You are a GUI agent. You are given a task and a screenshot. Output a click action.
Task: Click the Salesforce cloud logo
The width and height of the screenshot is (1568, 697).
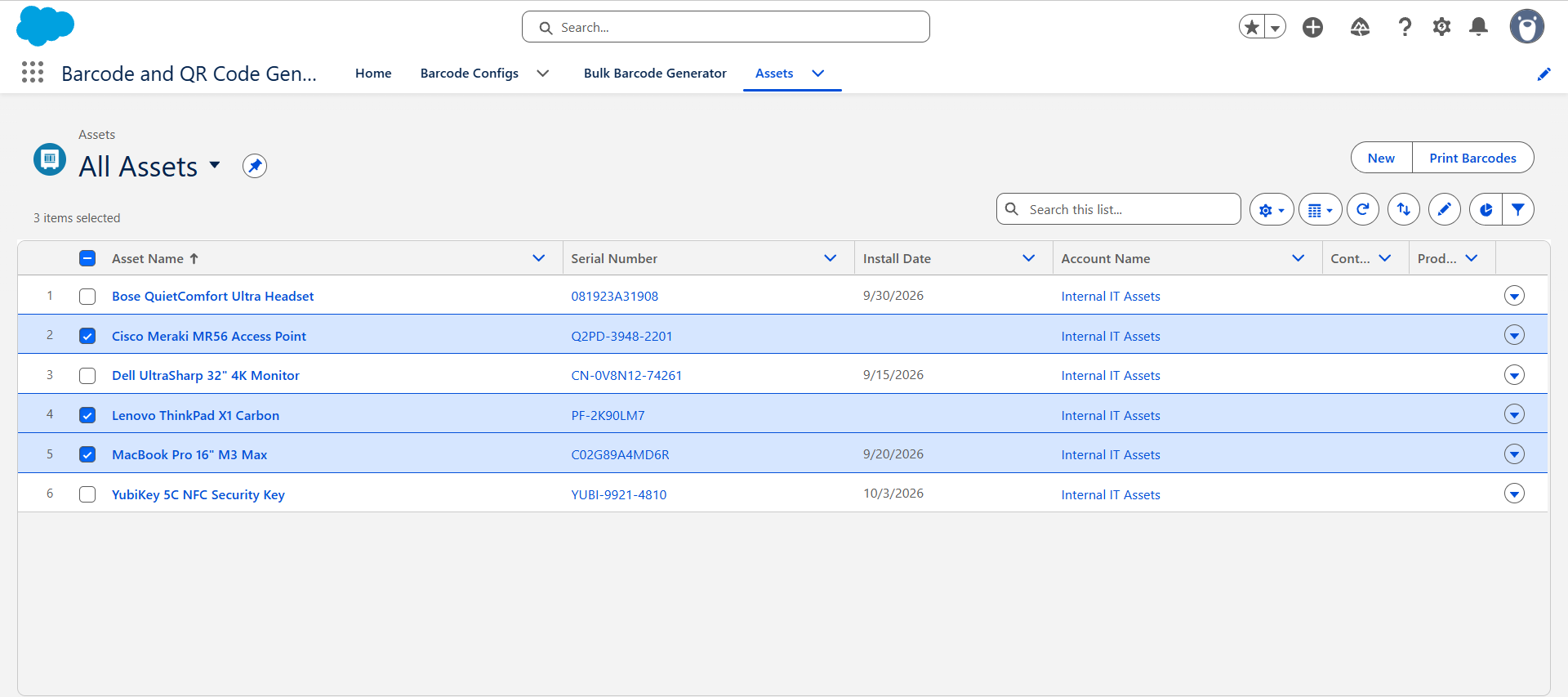tap(45, 26)
